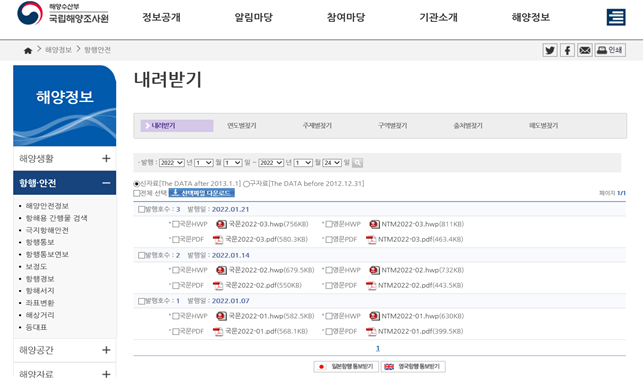Open PDF icon for 국문2022-03.pdf

[218, 239]
